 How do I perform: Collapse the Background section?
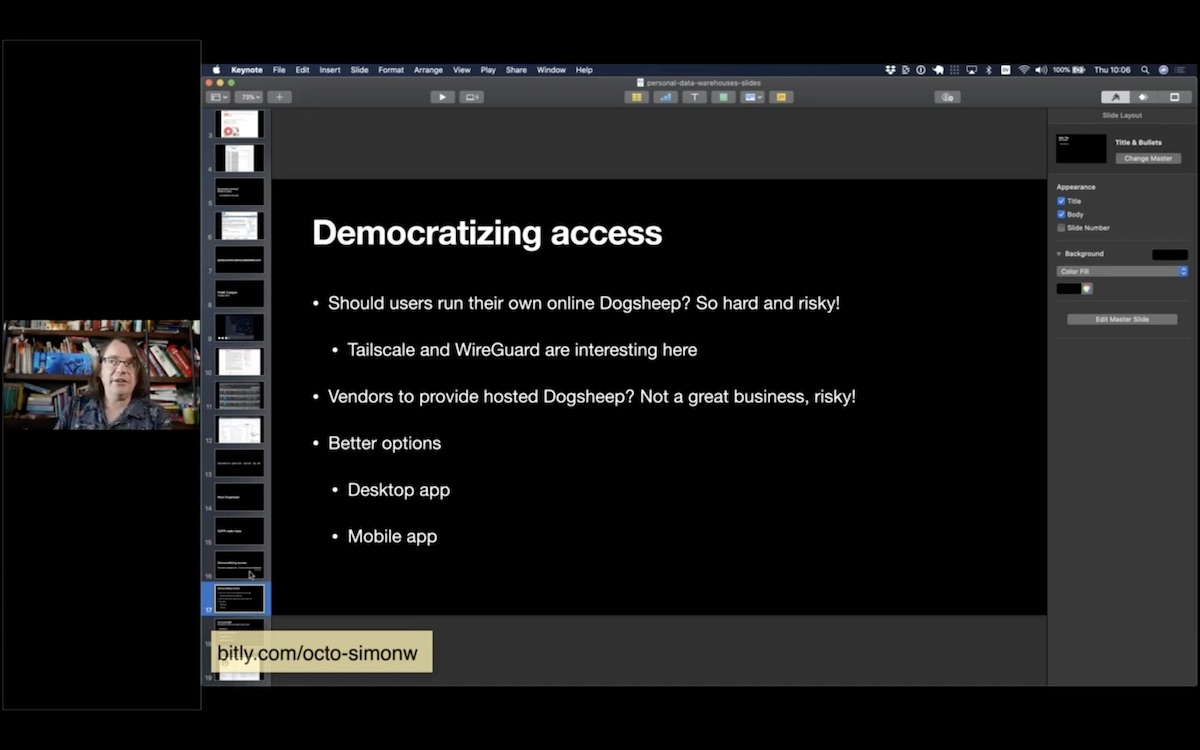coord(1059,254)
